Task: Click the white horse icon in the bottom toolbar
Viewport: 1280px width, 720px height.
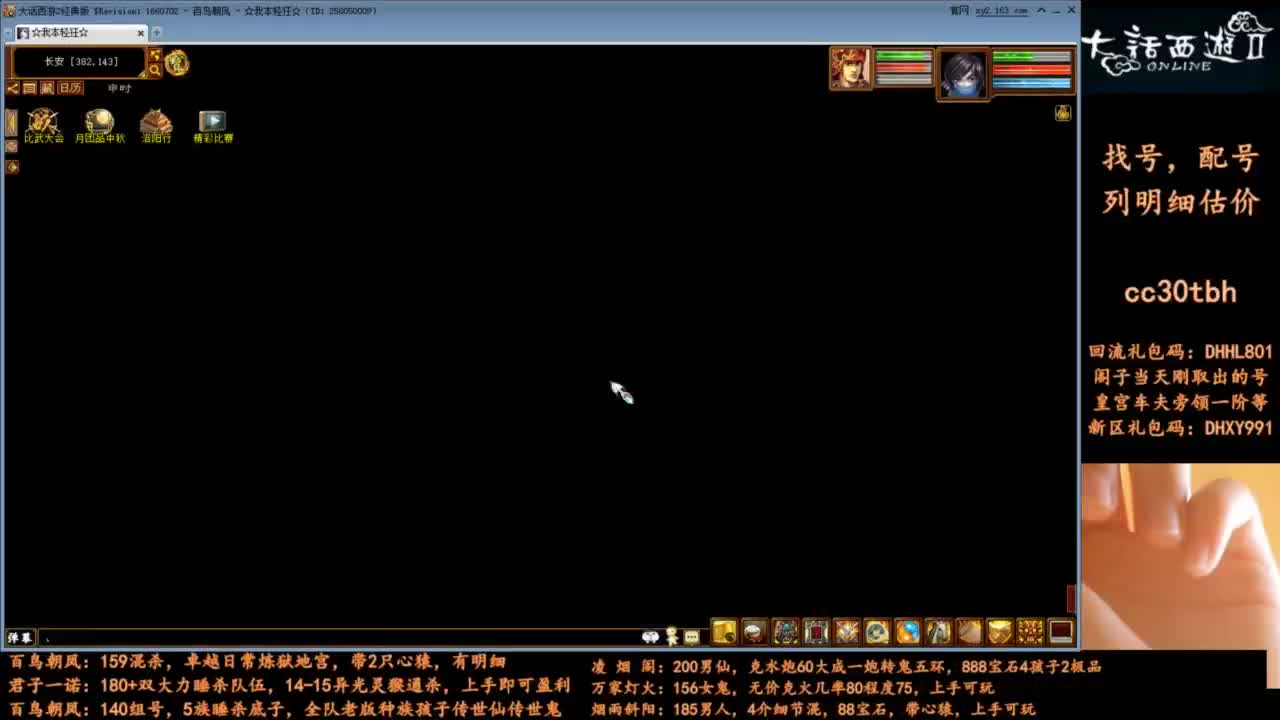Action: pos(938,632)
